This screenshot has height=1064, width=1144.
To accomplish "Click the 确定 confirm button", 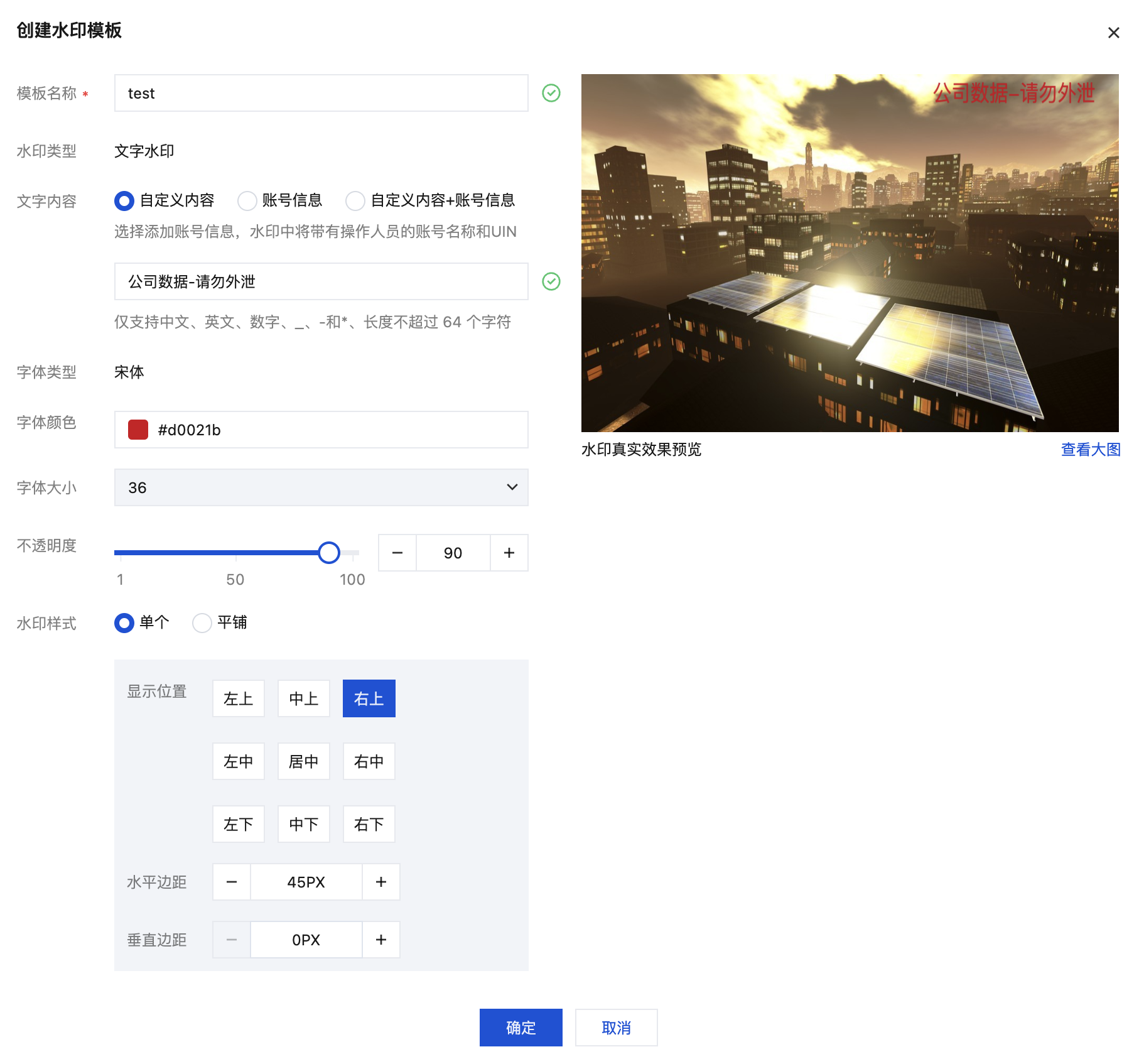I will pos(521,1028).
